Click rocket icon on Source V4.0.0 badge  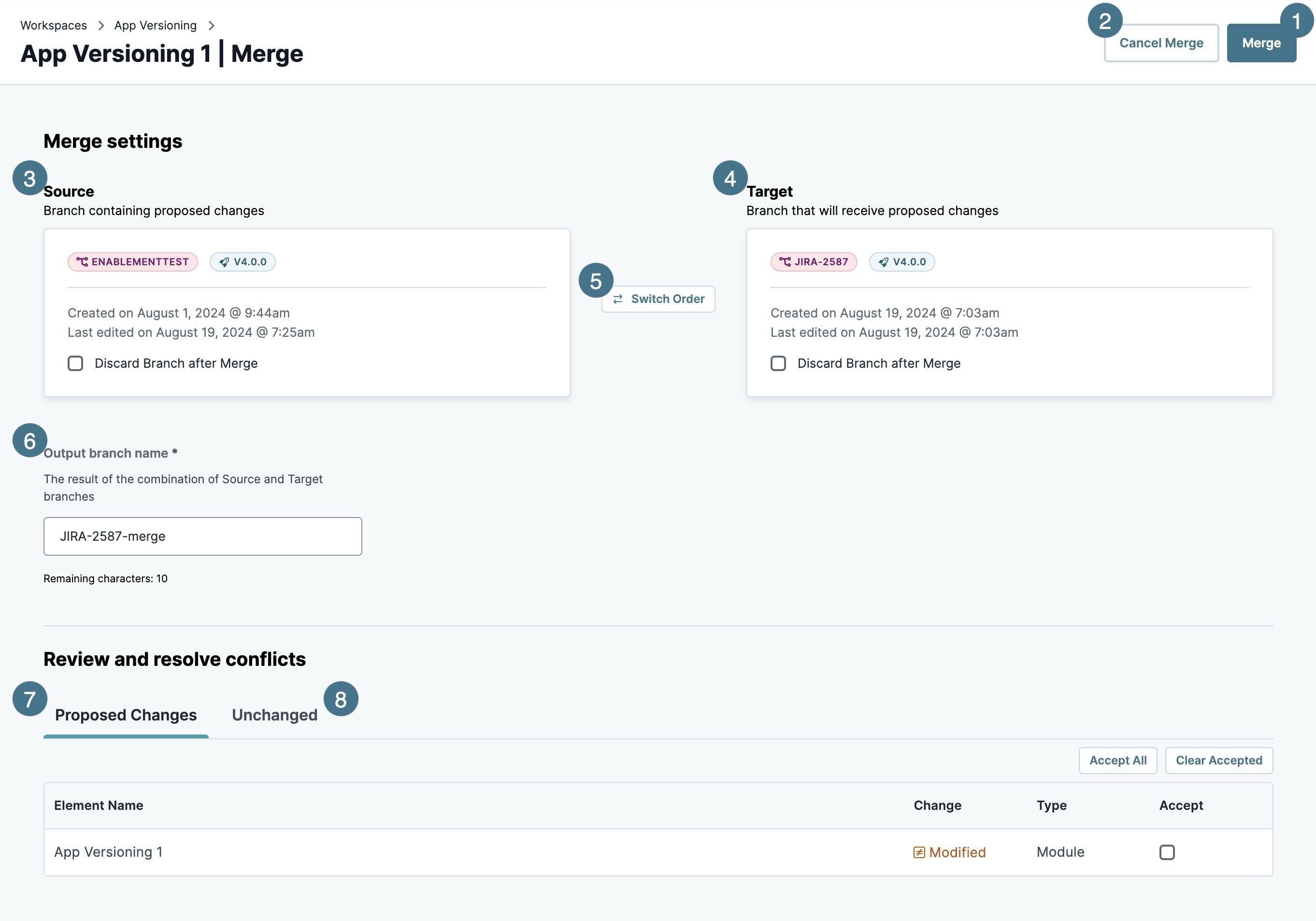click(x=224, y=262)
